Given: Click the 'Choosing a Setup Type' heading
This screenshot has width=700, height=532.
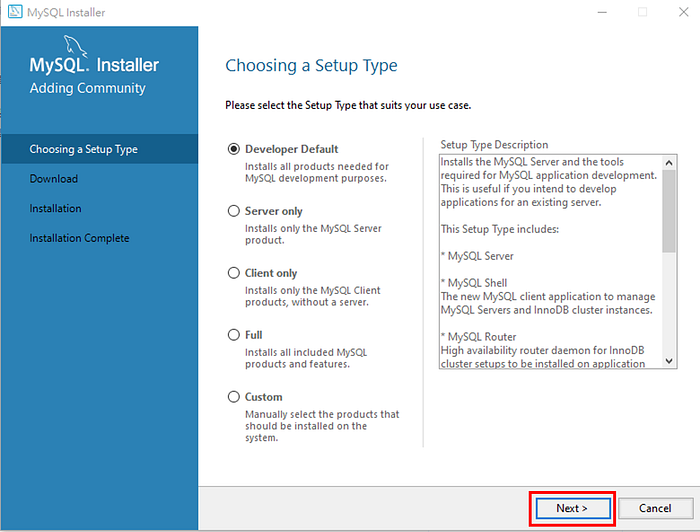Looking at the screenshot, I should click(x=311, y=66).
